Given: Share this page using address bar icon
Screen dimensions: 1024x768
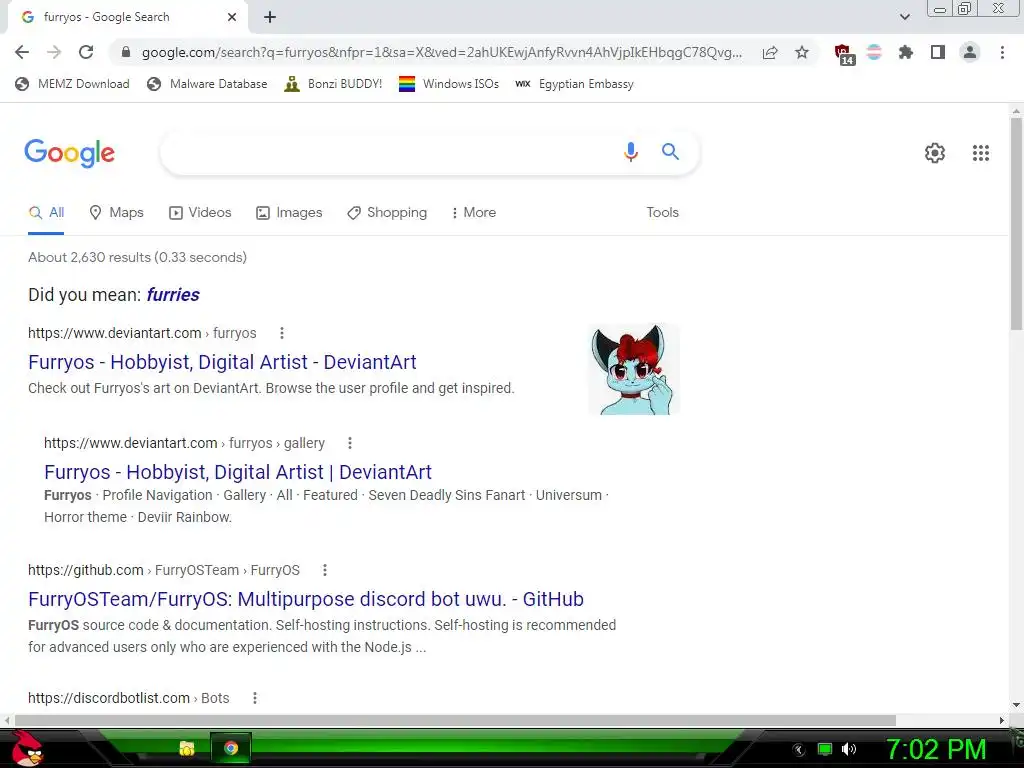Looking at the screenshot, I should tap(770, 53).
